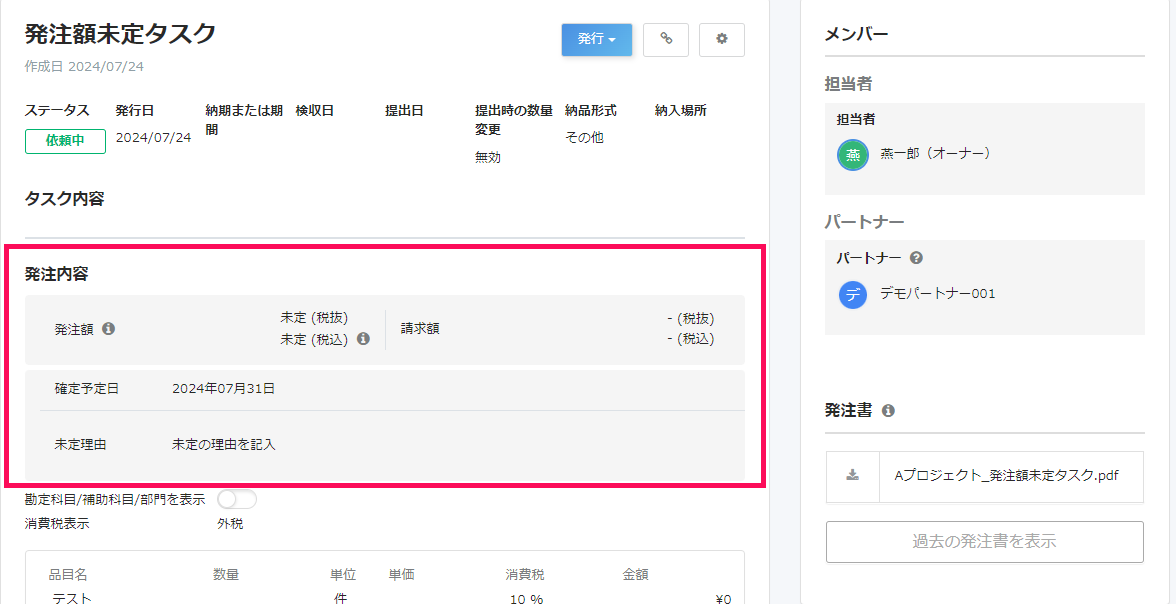Screen dimensions: 1176x604
Task: Click the デ avatar of デモパートナー001
Action: point(853,294)
